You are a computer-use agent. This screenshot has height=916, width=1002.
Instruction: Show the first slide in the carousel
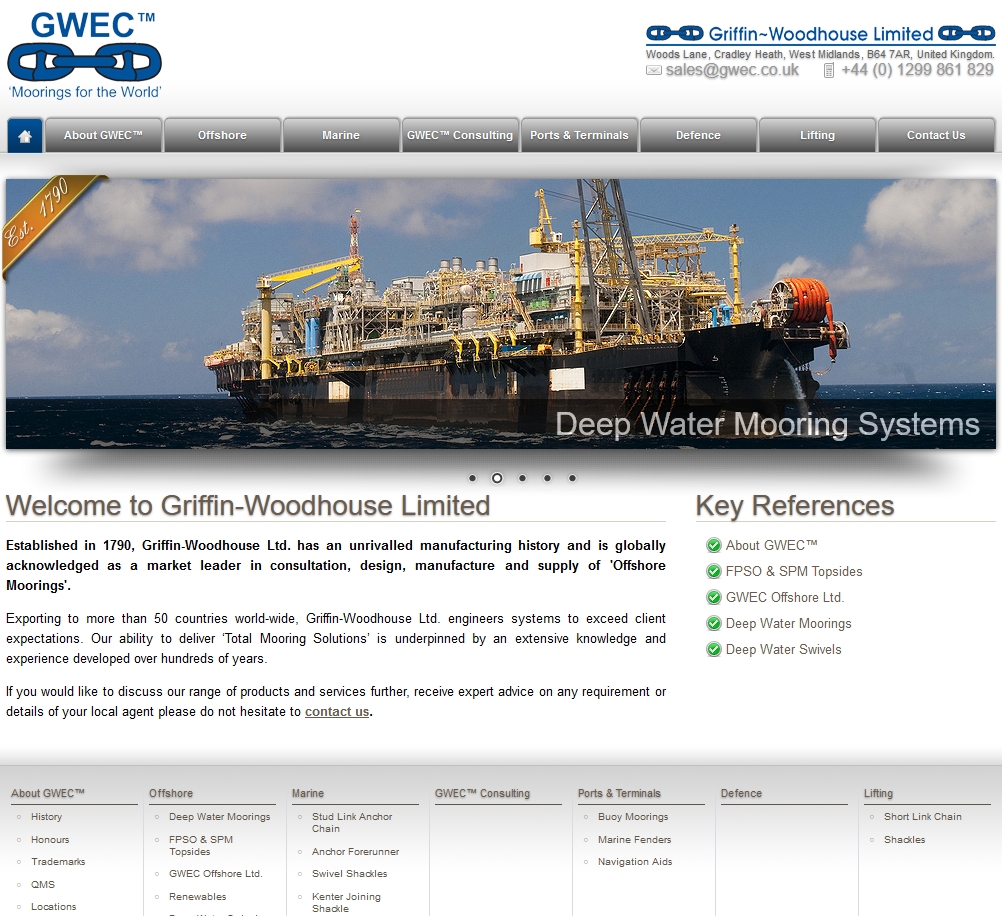coord(472,478)
